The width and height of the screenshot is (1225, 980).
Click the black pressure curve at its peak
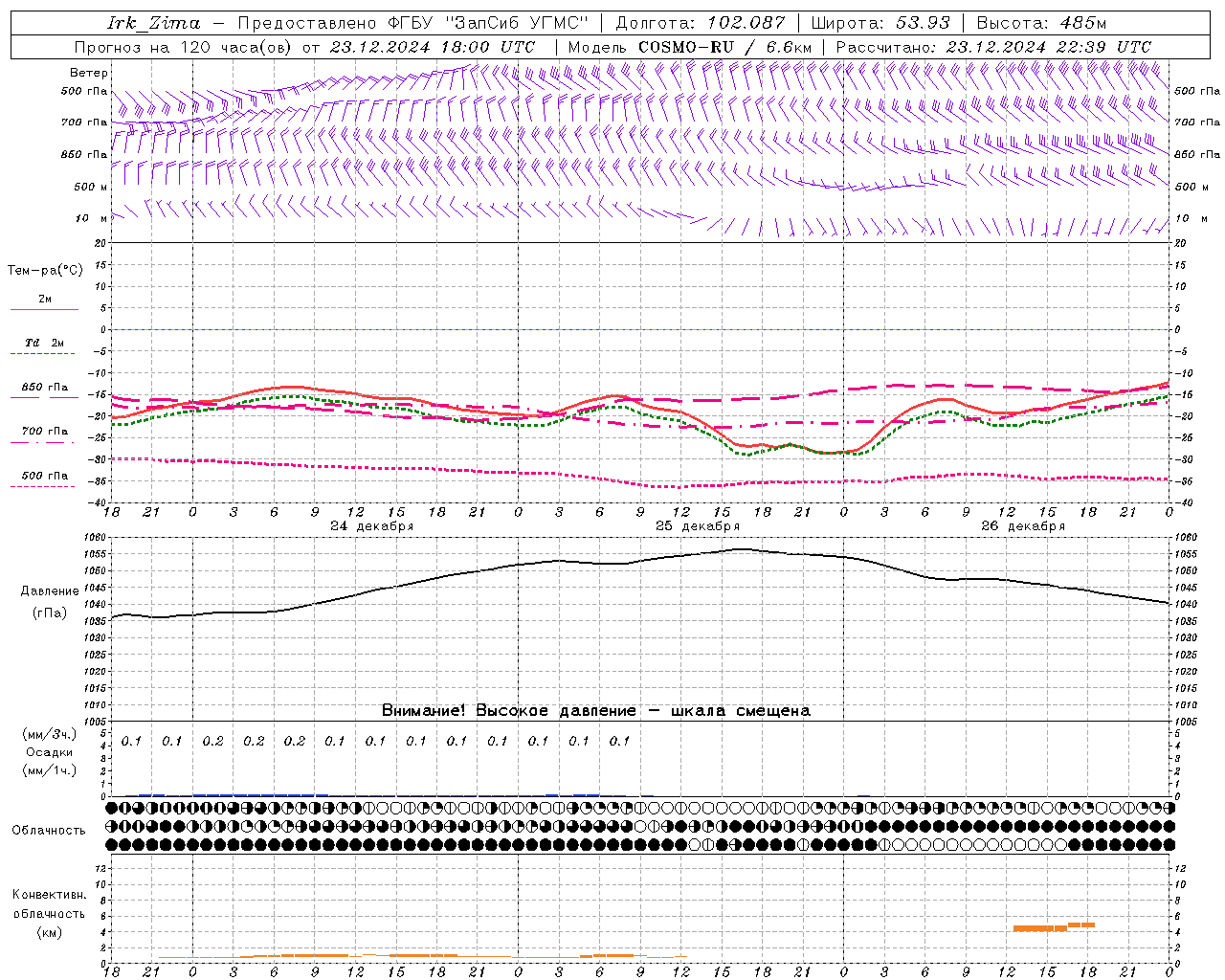[x=741, y=549]
